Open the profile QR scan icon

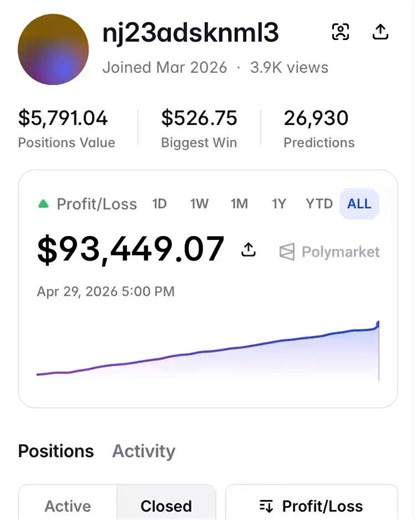(x=341, y=32)
